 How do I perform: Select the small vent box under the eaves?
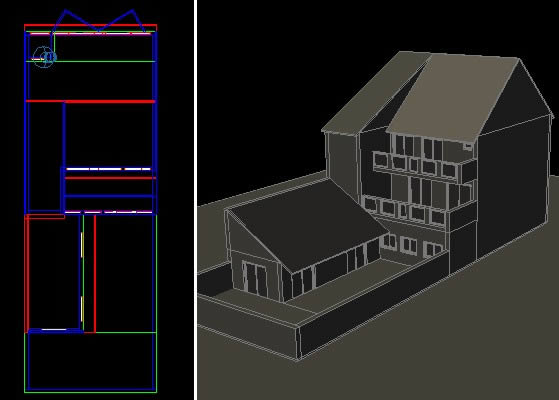(x=468, y=146)
